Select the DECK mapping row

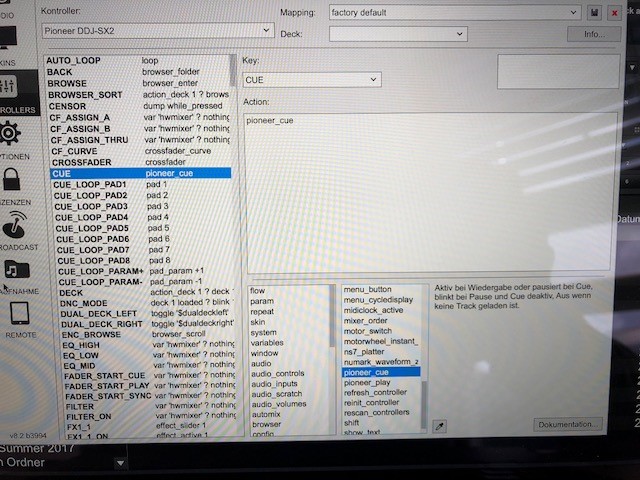[x=146, y=292]
